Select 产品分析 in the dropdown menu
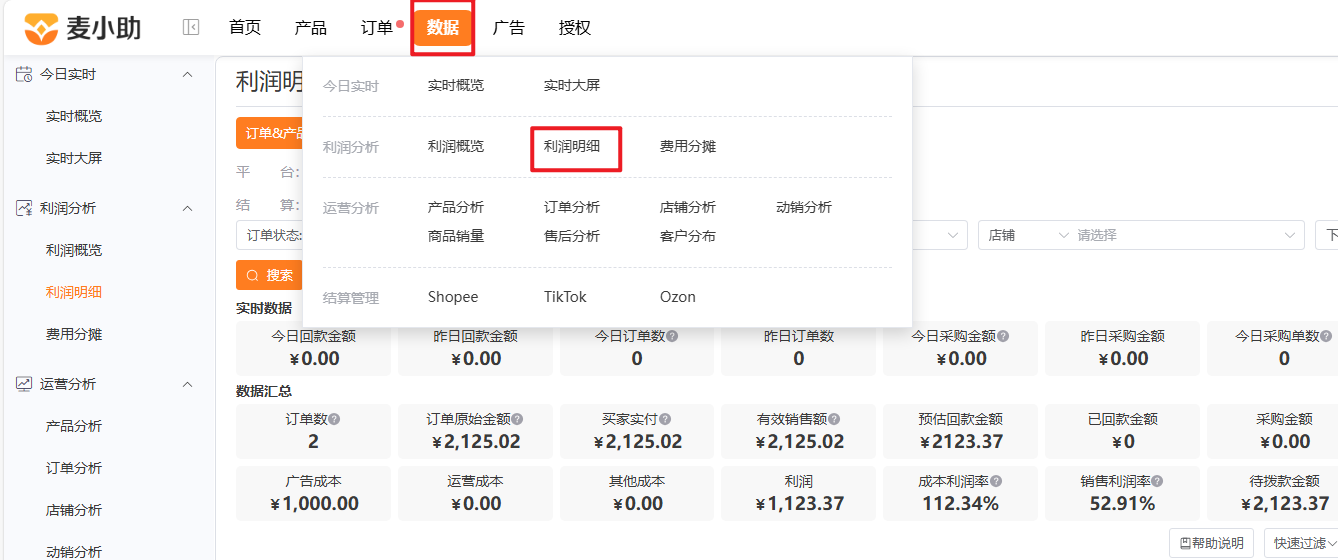This screenshot has width=1338, height=560. tap(456, 208)
